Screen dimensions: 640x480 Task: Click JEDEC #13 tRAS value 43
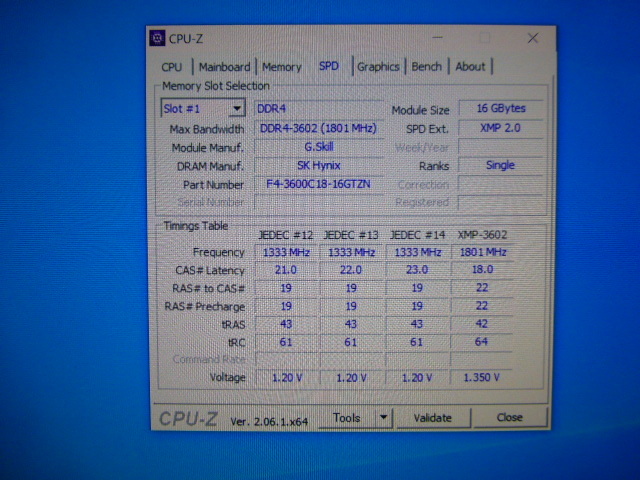(x=351, y=324)
